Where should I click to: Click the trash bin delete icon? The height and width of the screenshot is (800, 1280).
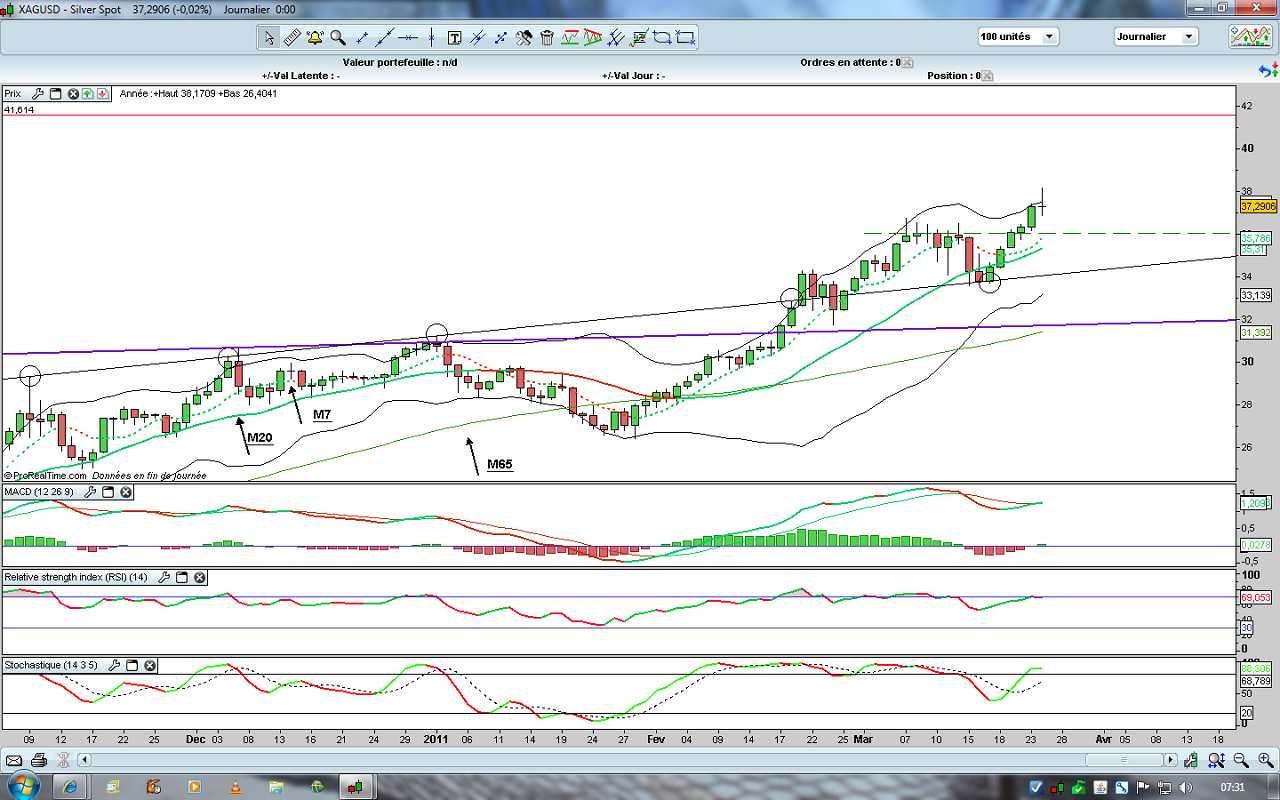pyautogui.click(x=547, y=38)
